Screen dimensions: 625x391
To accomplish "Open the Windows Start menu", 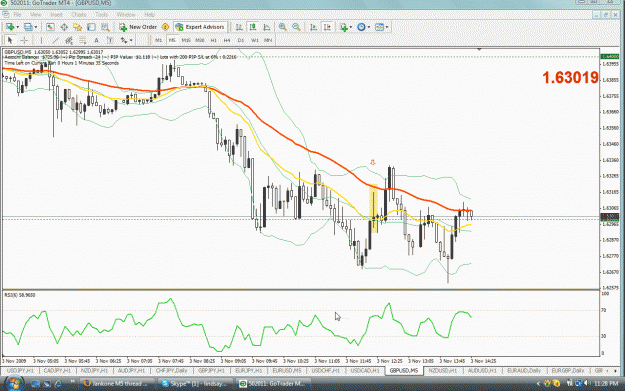I will pyautogui.click(x=13, y=384).
